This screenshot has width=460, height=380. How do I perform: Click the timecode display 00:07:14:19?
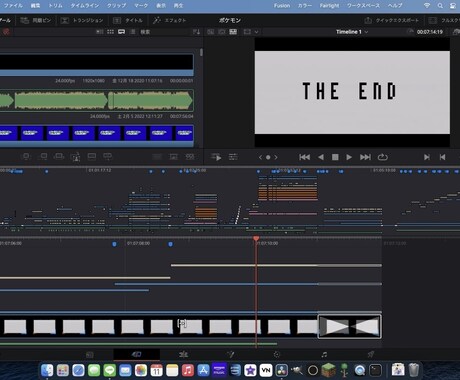430,32
